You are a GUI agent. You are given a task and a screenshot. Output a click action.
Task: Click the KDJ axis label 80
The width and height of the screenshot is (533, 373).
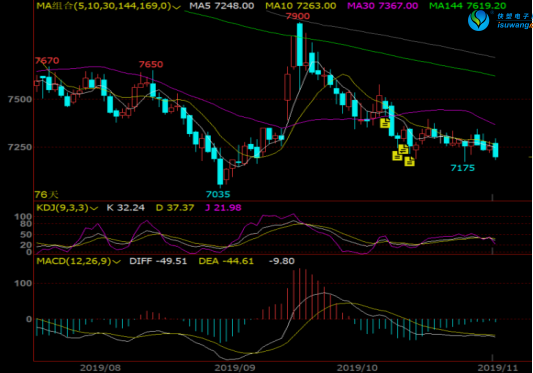click(26, 224)
